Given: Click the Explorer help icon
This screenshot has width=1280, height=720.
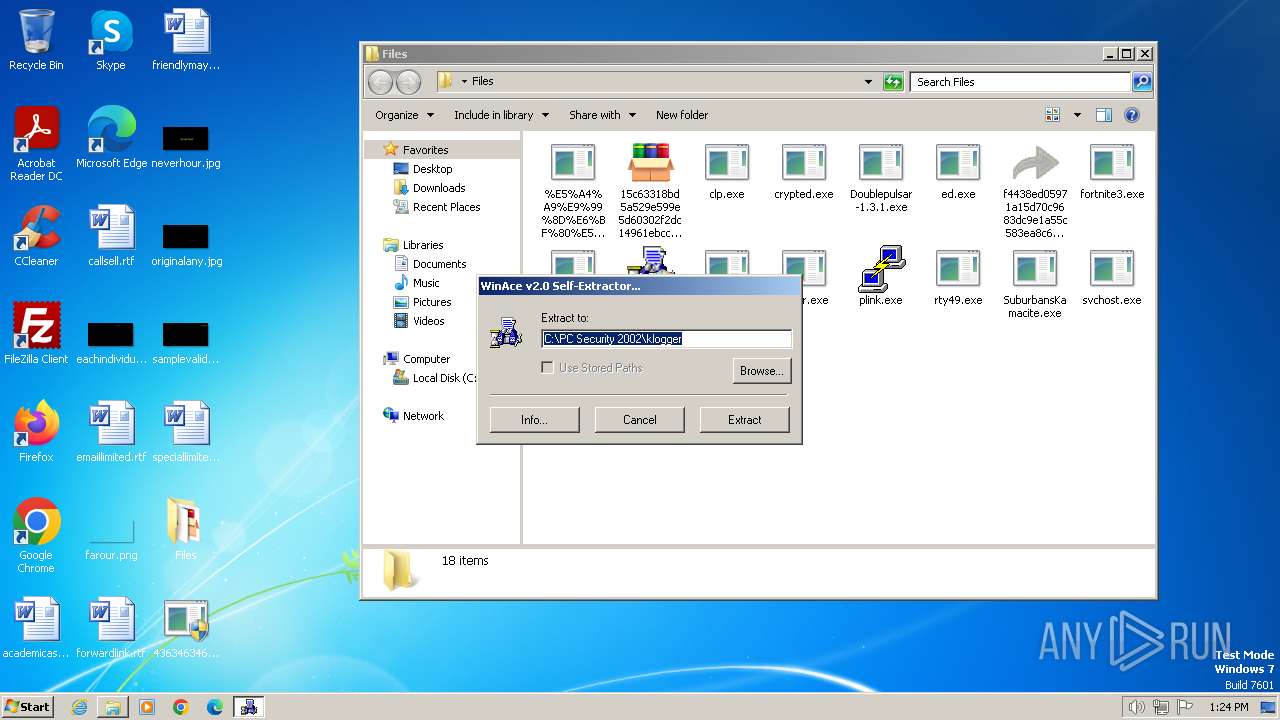Looking at the screenshot, I should click(x=1132, y=115).
